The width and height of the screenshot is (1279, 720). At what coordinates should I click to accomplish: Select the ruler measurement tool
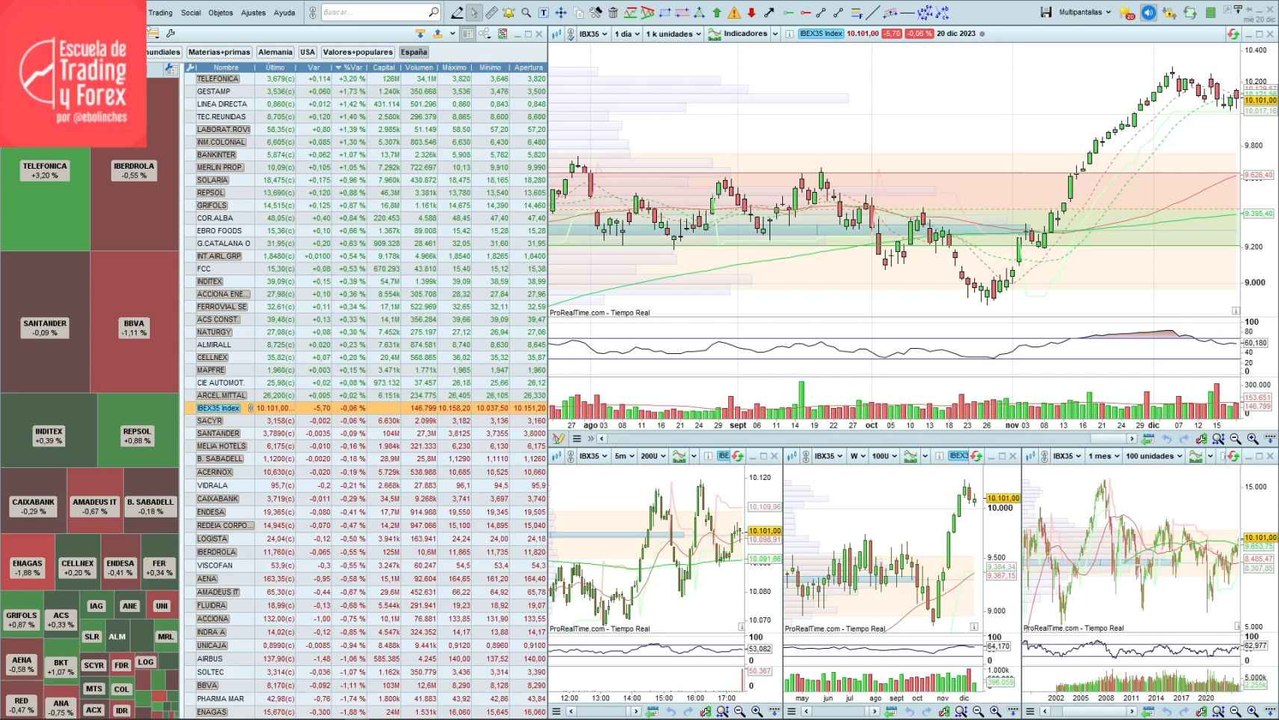492,13
